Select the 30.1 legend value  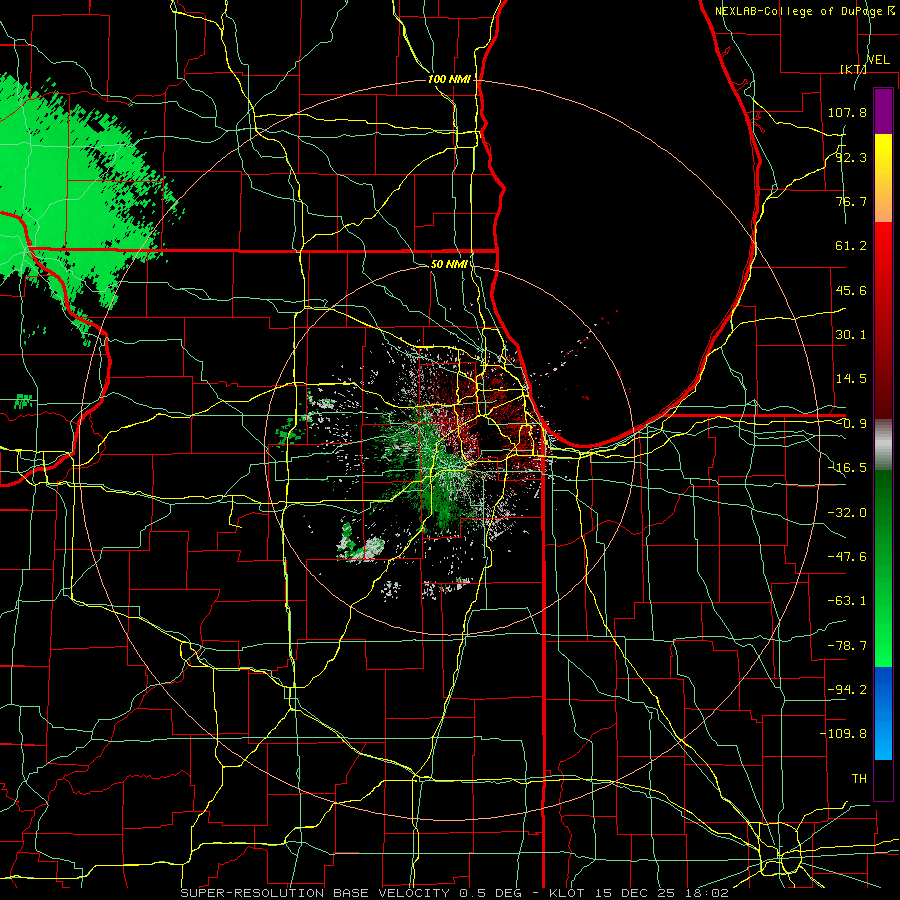(x=851, y=335)
